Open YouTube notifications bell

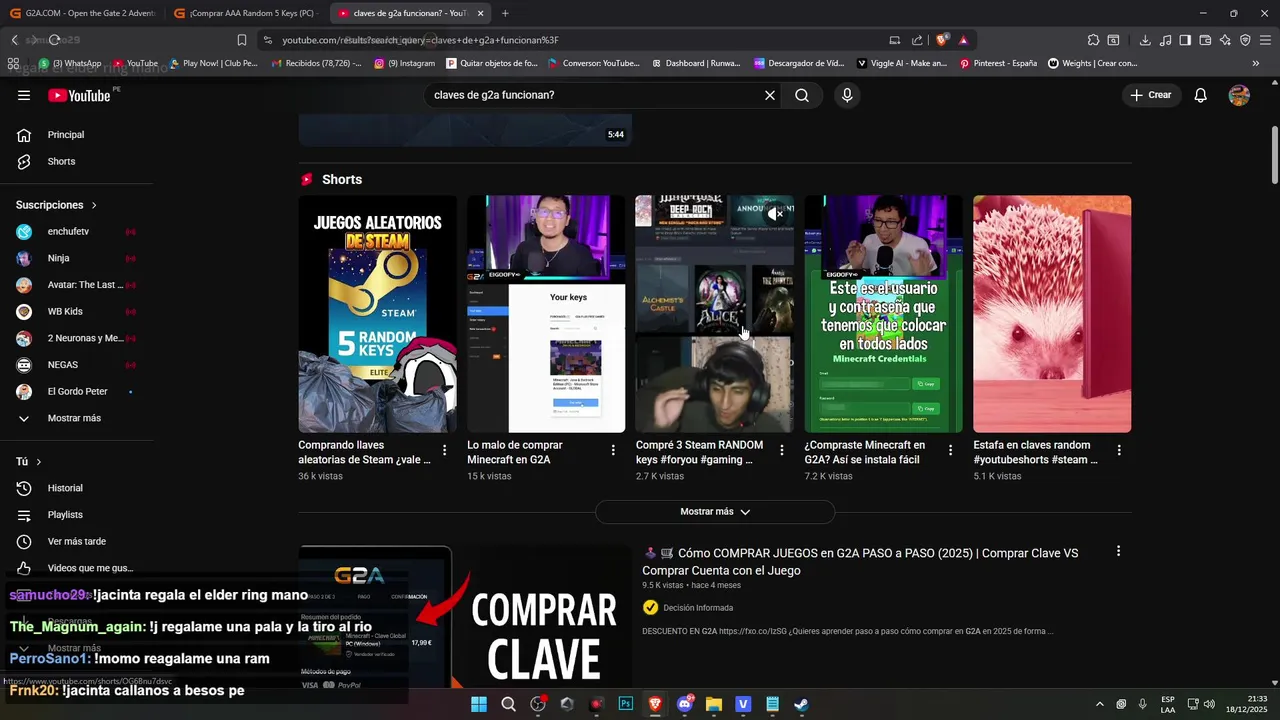point(1201,95)
